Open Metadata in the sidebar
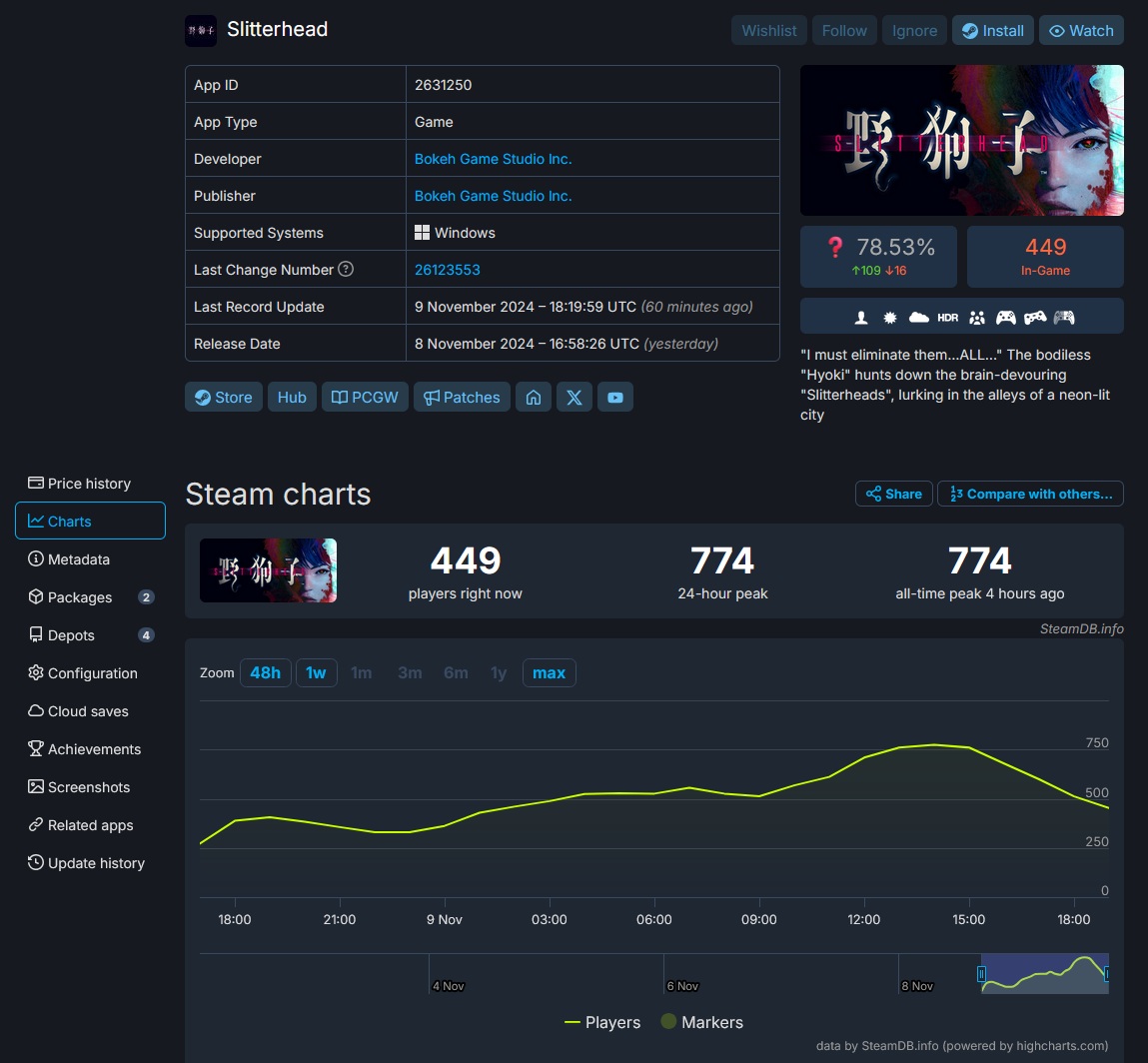This screenshot has height=1063, width=1148. [x=90, y=559]
